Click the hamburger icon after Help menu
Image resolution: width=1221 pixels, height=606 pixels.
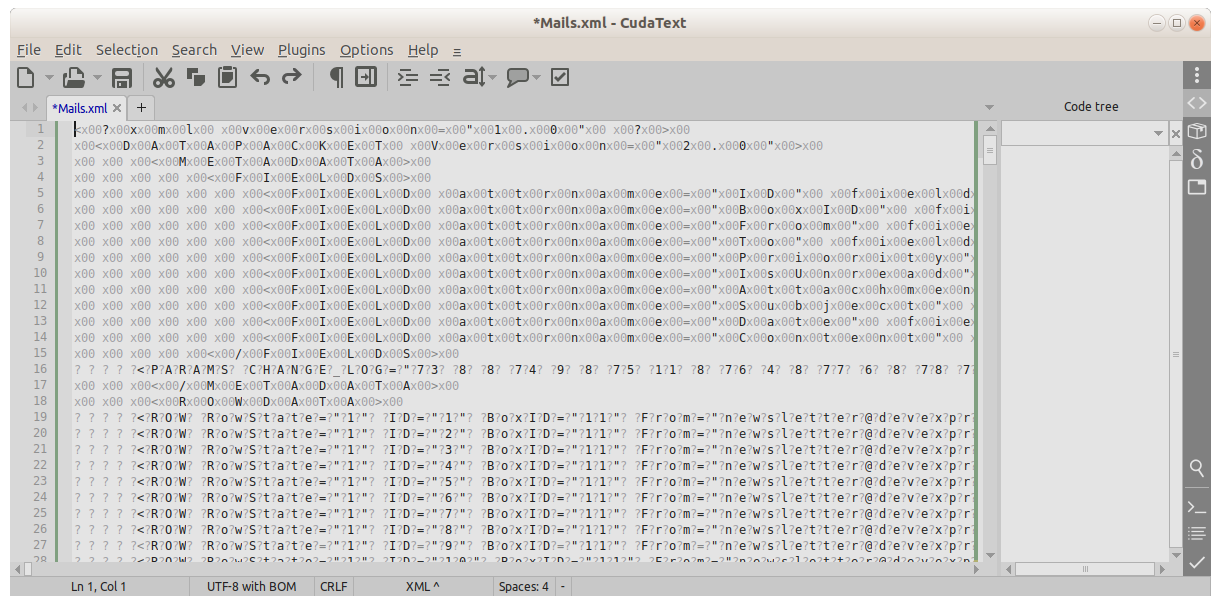[x=457, y=51]
